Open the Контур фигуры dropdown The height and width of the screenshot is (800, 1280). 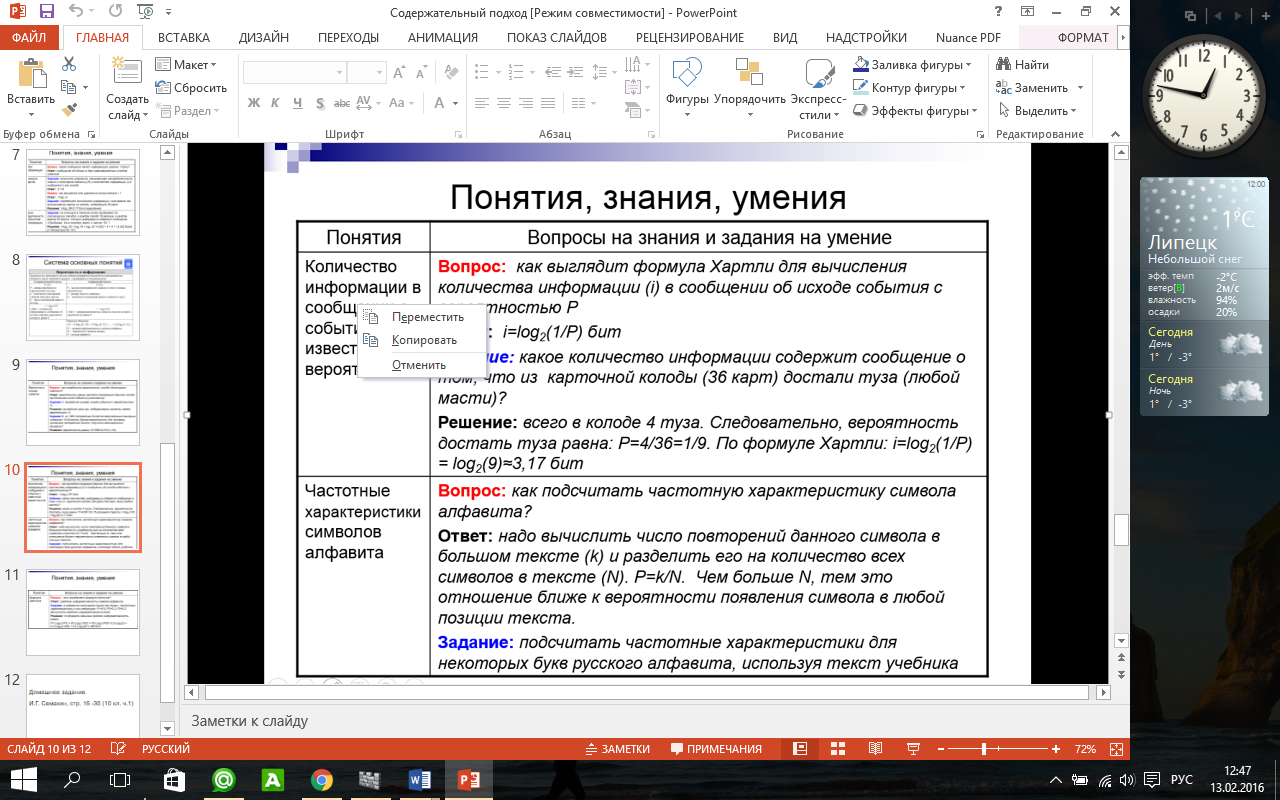[x=910, y=88]
